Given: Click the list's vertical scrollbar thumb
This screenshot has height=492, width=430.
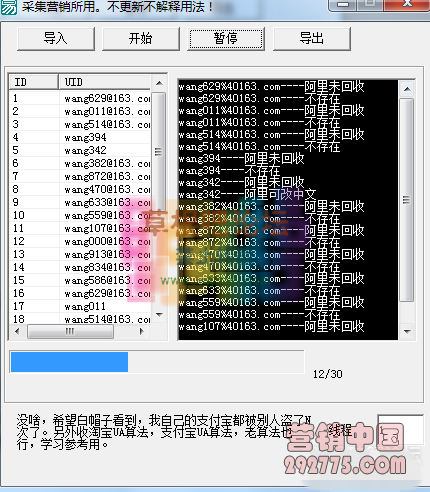Looking at the screenshot, I should pos(159,152).
